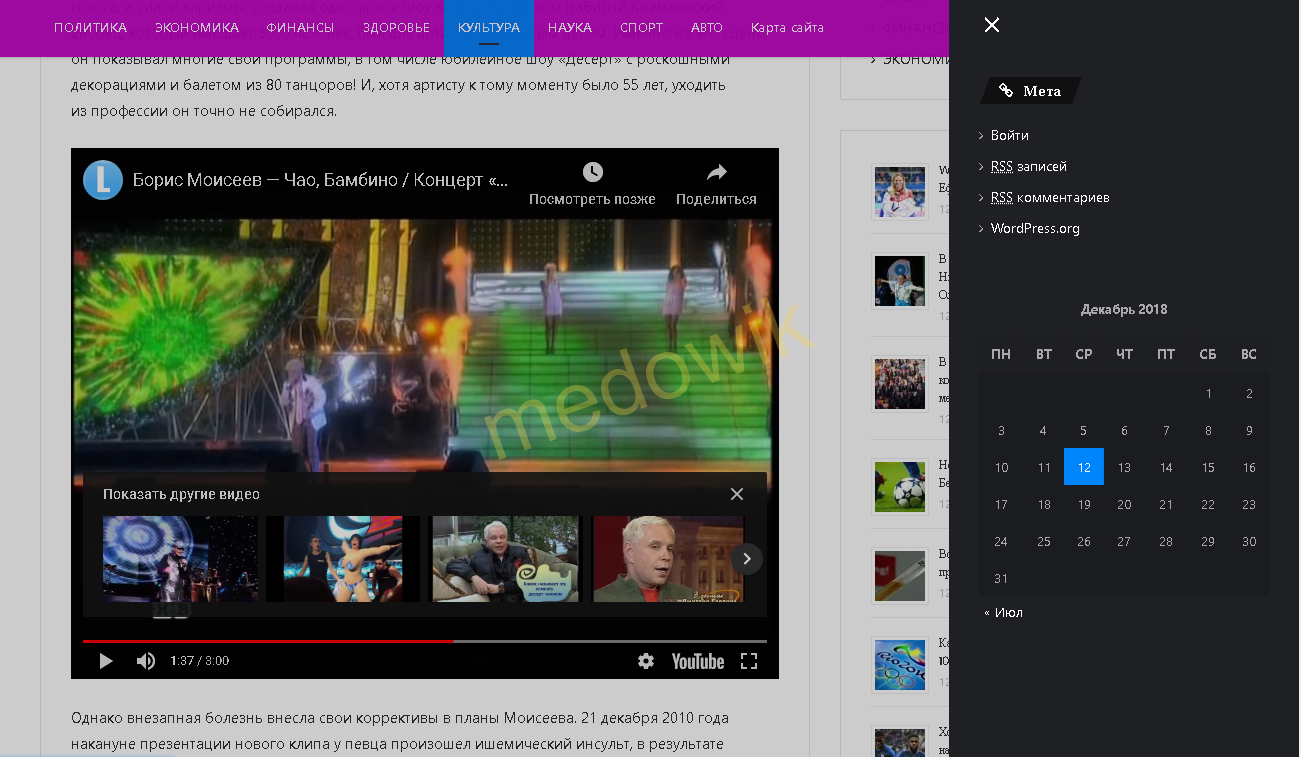Screen dimensions: 1301x757
Task: Open the 'RSS записей' link
Action: click(1029, 166)
